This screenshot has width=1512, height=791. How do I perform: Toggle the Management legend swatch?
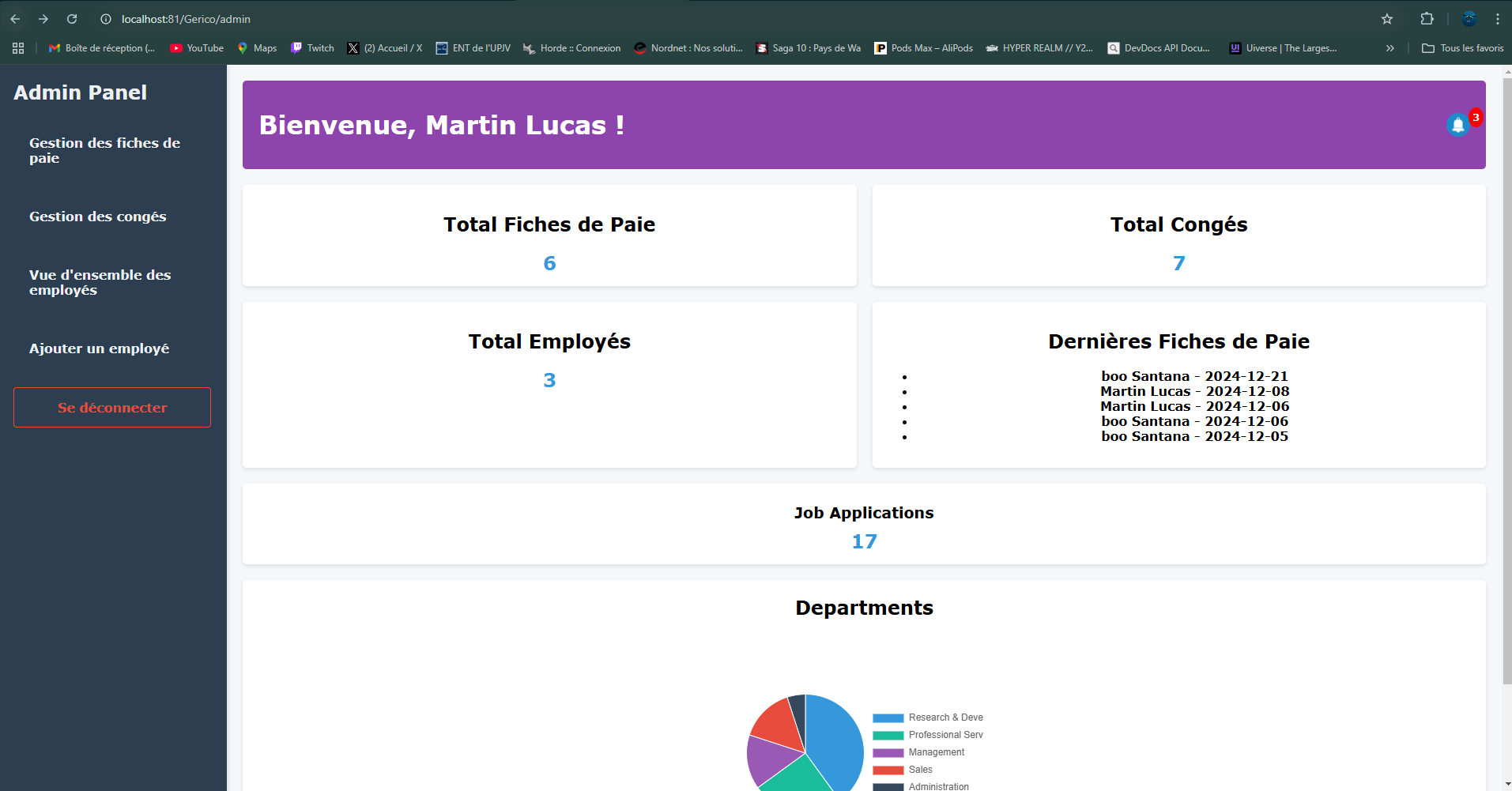(888, 752)
